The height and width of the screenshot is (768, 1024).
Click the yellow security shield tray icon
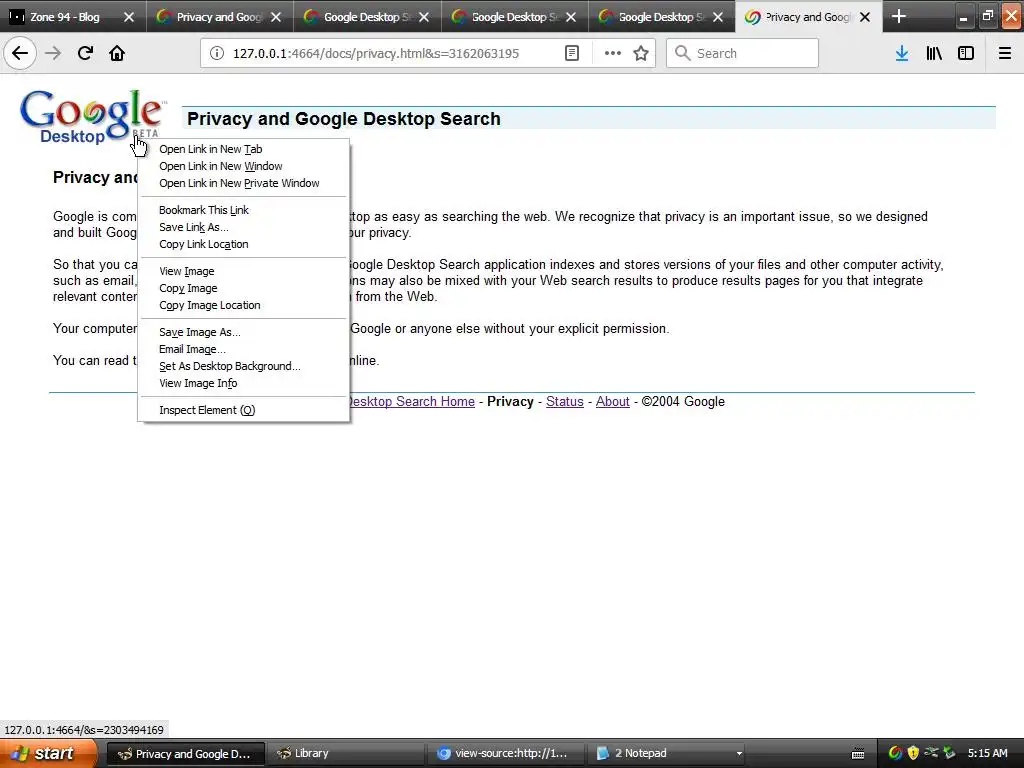pyautogui.click(x=913, y=753)
